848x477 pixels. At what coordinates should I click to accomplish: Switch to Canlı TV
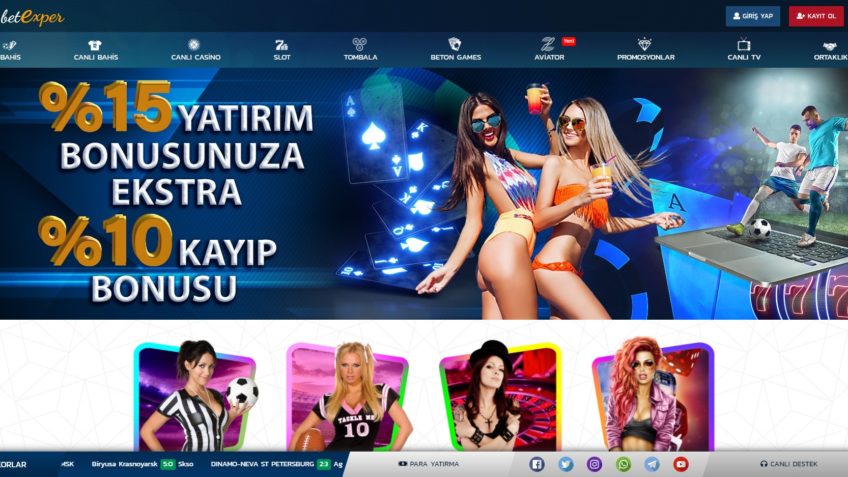744,50
